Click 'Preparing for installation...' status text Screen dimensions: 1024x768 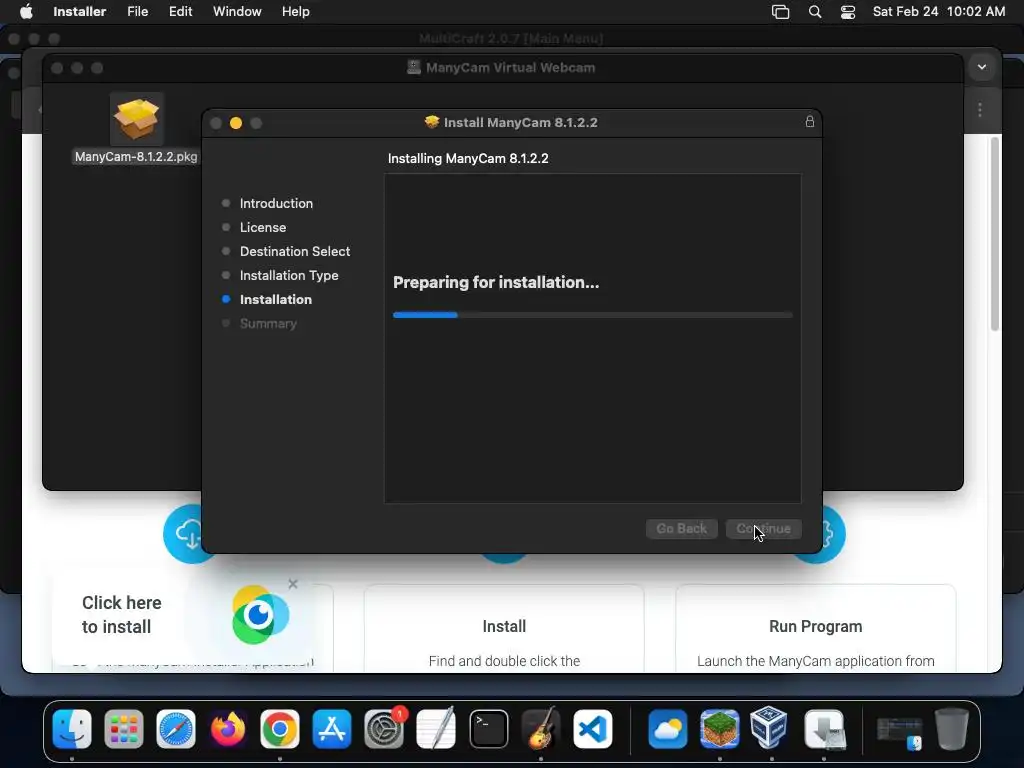pos(496,282)
